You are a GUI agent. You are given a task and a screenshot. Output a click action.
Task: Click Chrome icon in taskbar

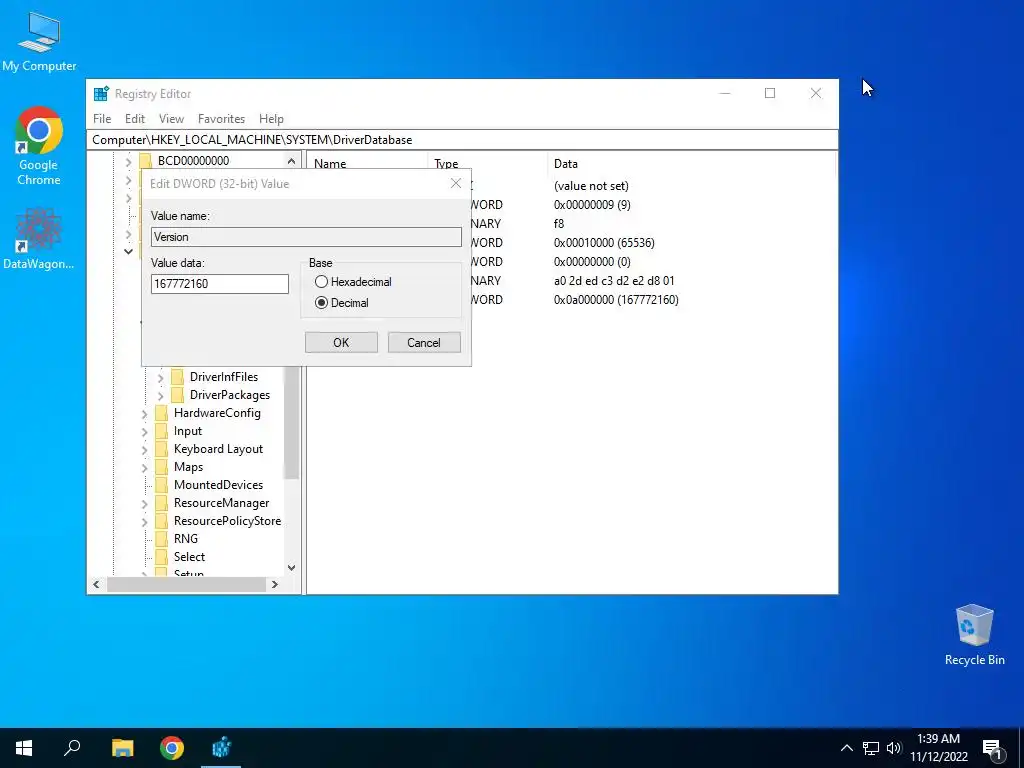[x=172, y=748]
